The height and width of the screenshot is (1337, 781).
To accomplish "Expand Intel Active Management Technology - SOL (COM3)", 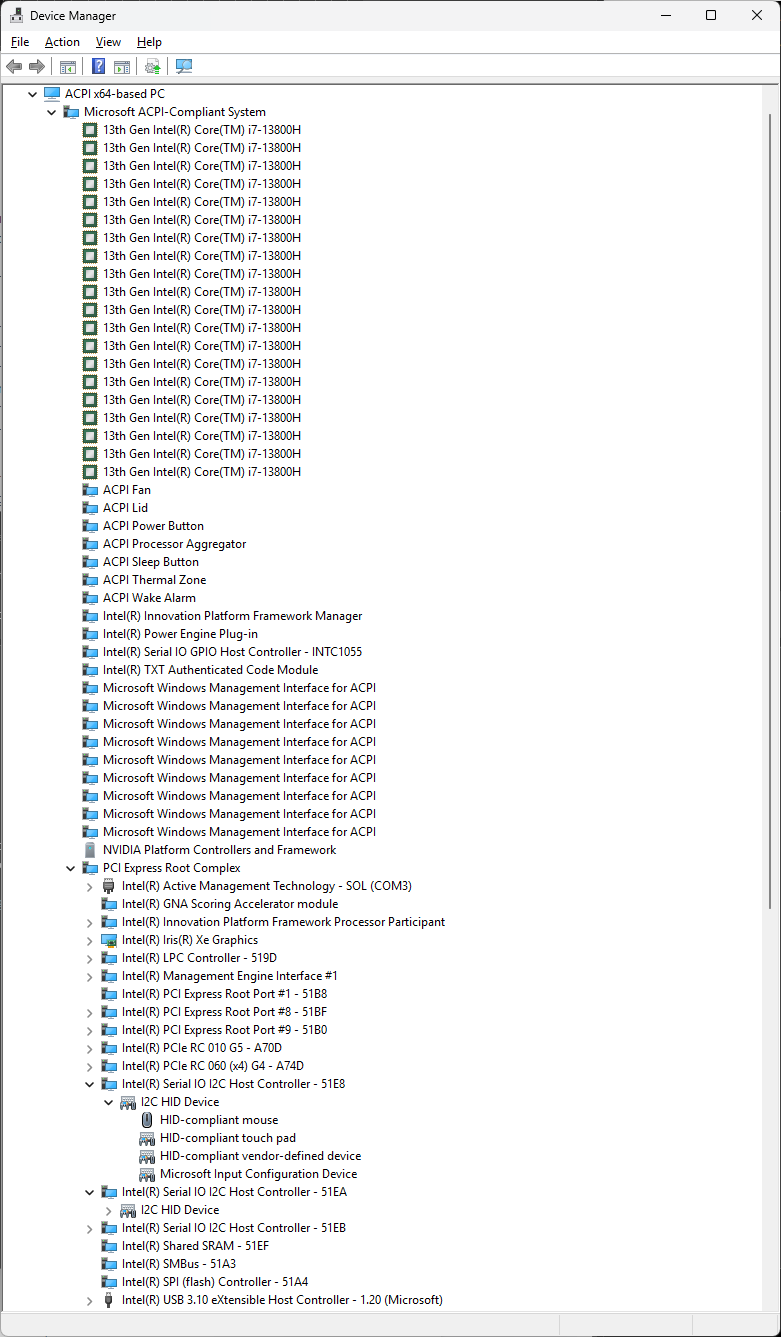I will (89, 886).
